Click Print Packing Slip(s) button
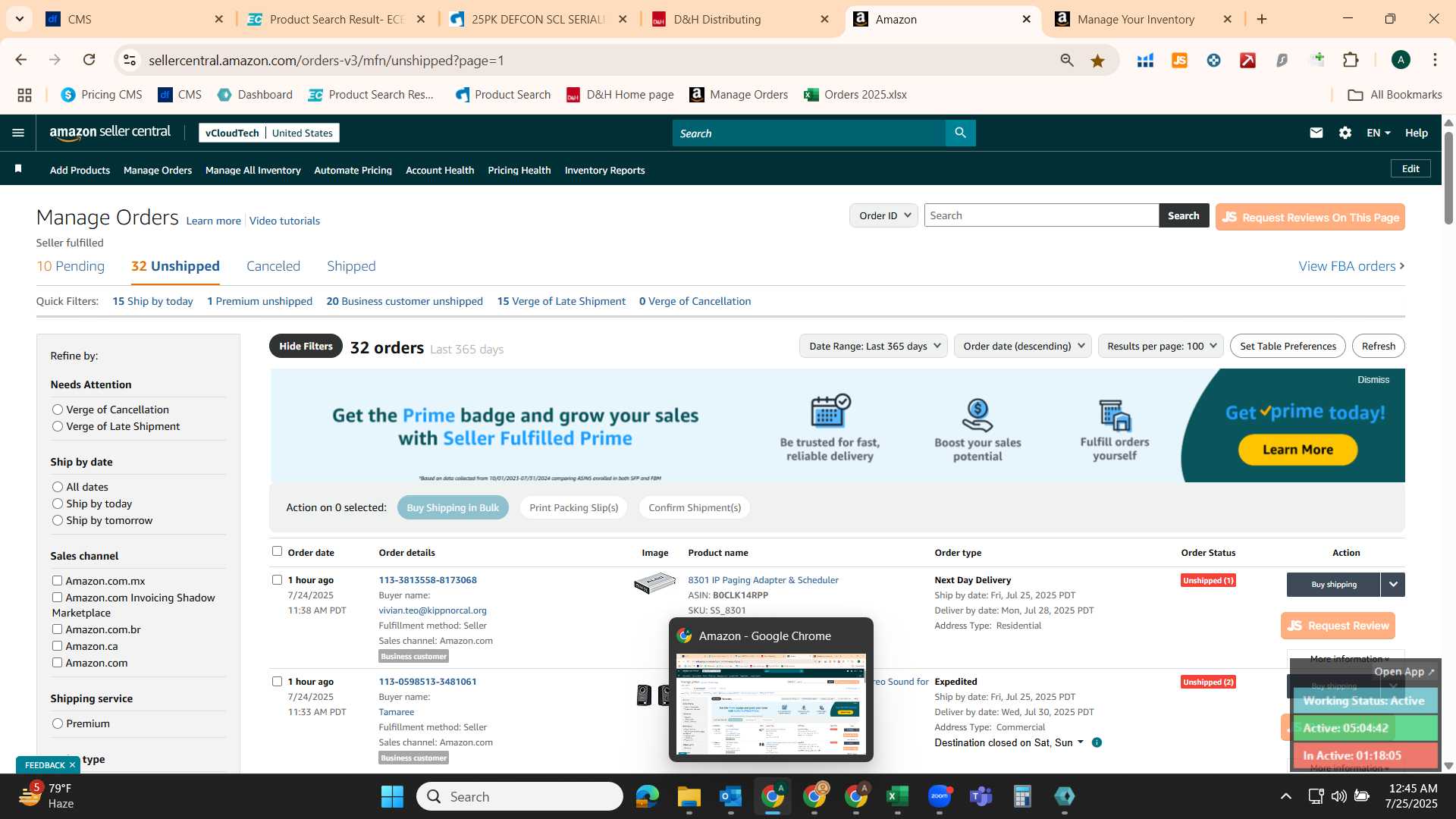This screenshot has width=1456, height=819. pyautogui.click(x=573, y=507)
